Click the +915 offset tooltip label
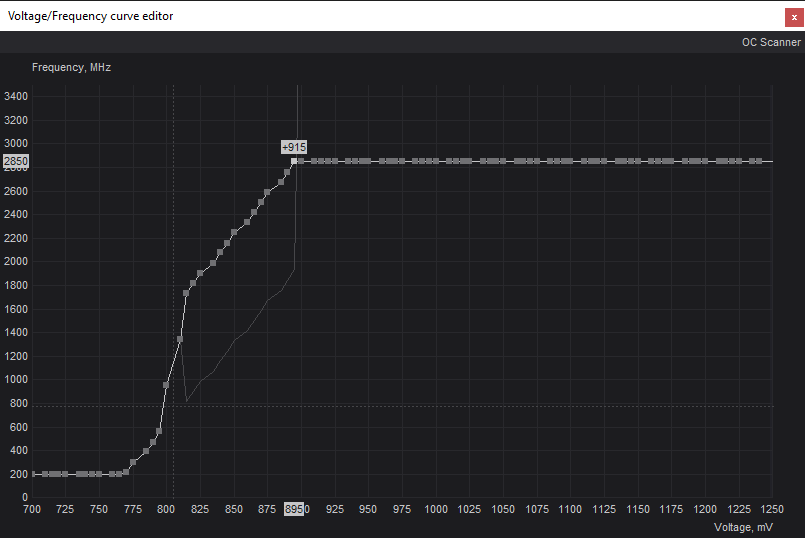This screenshot has height=538, width=805. point(294,147)
